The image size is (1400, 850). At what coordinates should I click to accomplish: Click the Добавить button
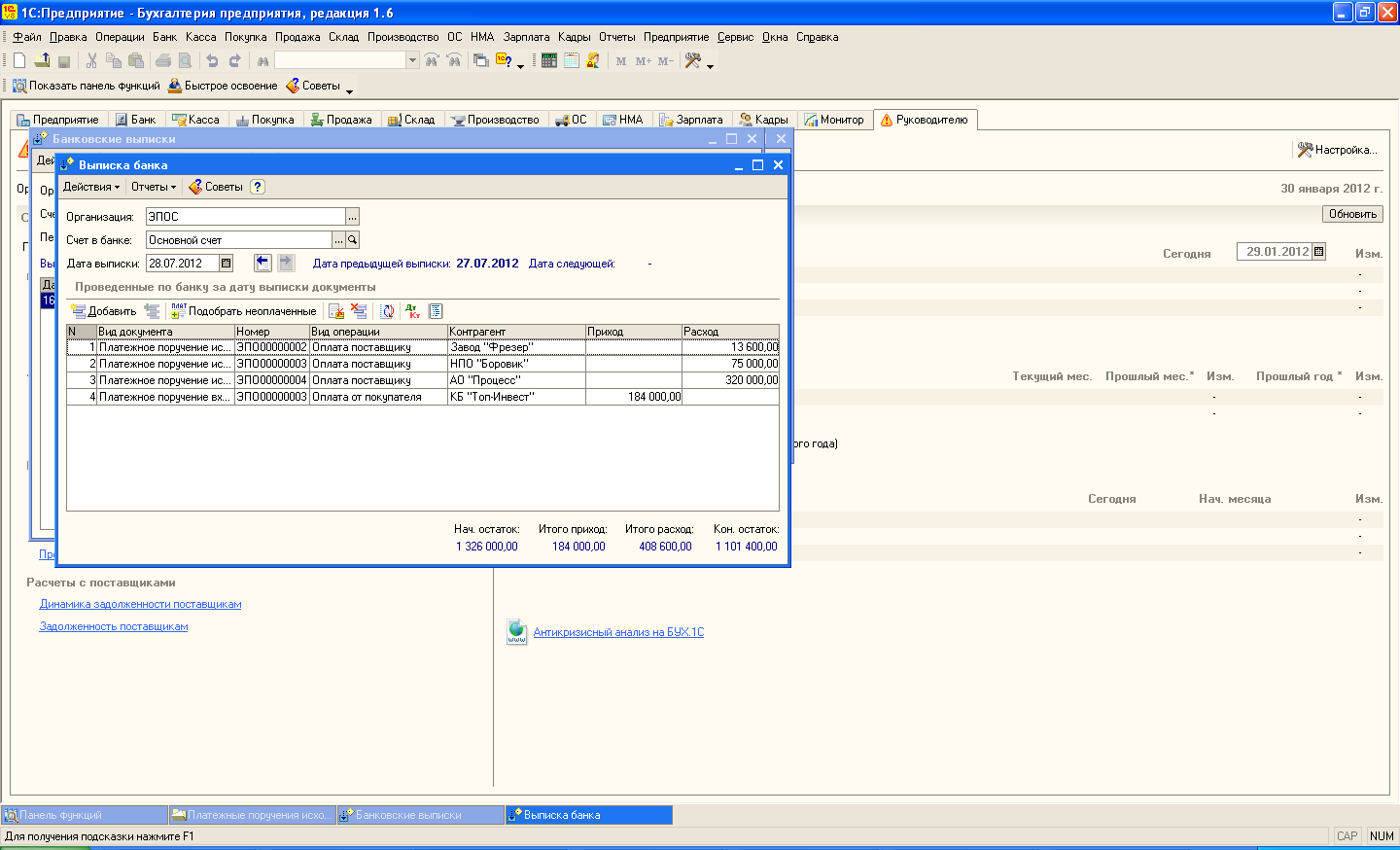pos(103,311)
